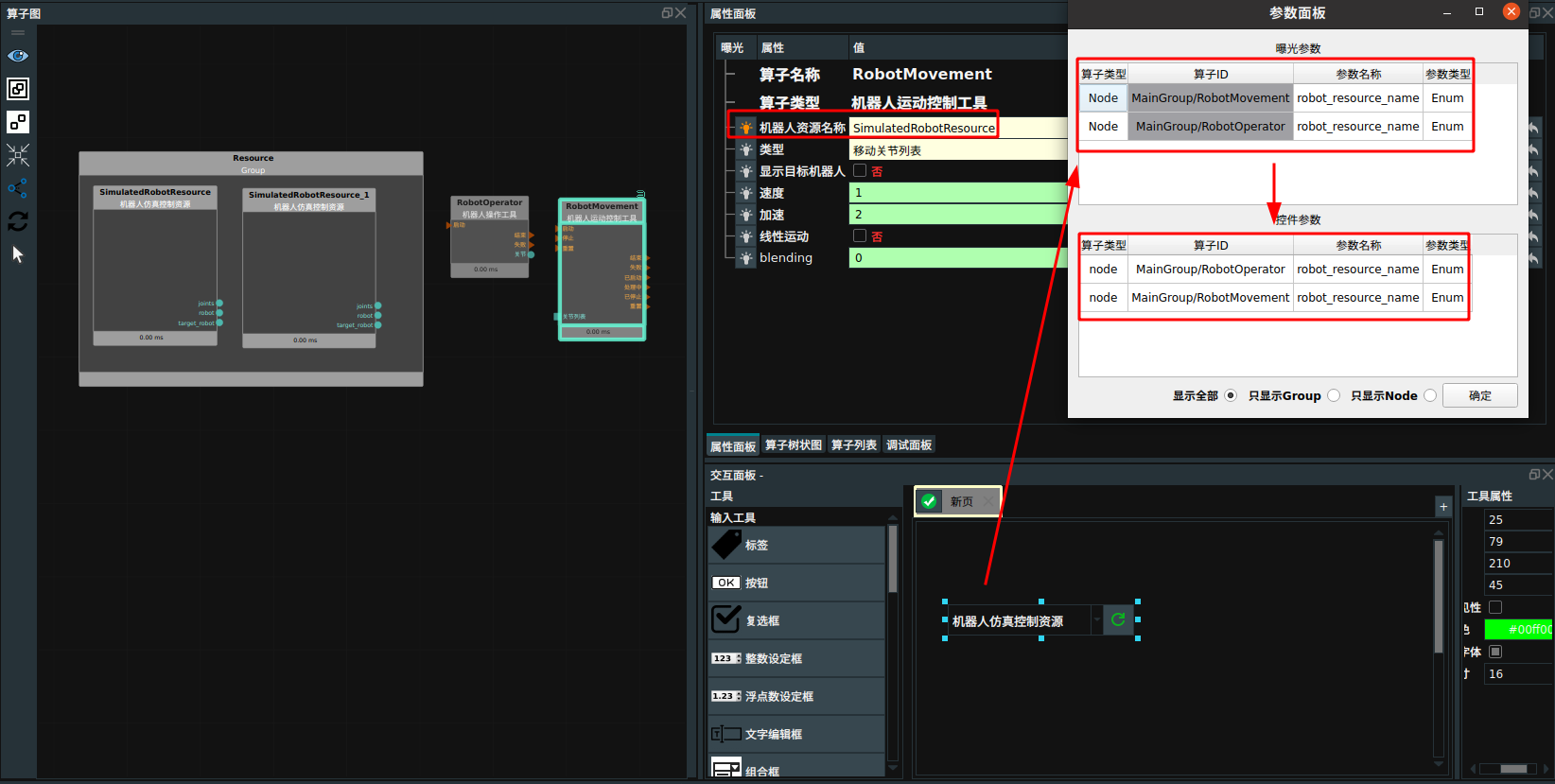Click the horizontal scrollbar in 工具属性 panel
The height and width of the screenshot is (784, 1555).
tap(1512, 769)
